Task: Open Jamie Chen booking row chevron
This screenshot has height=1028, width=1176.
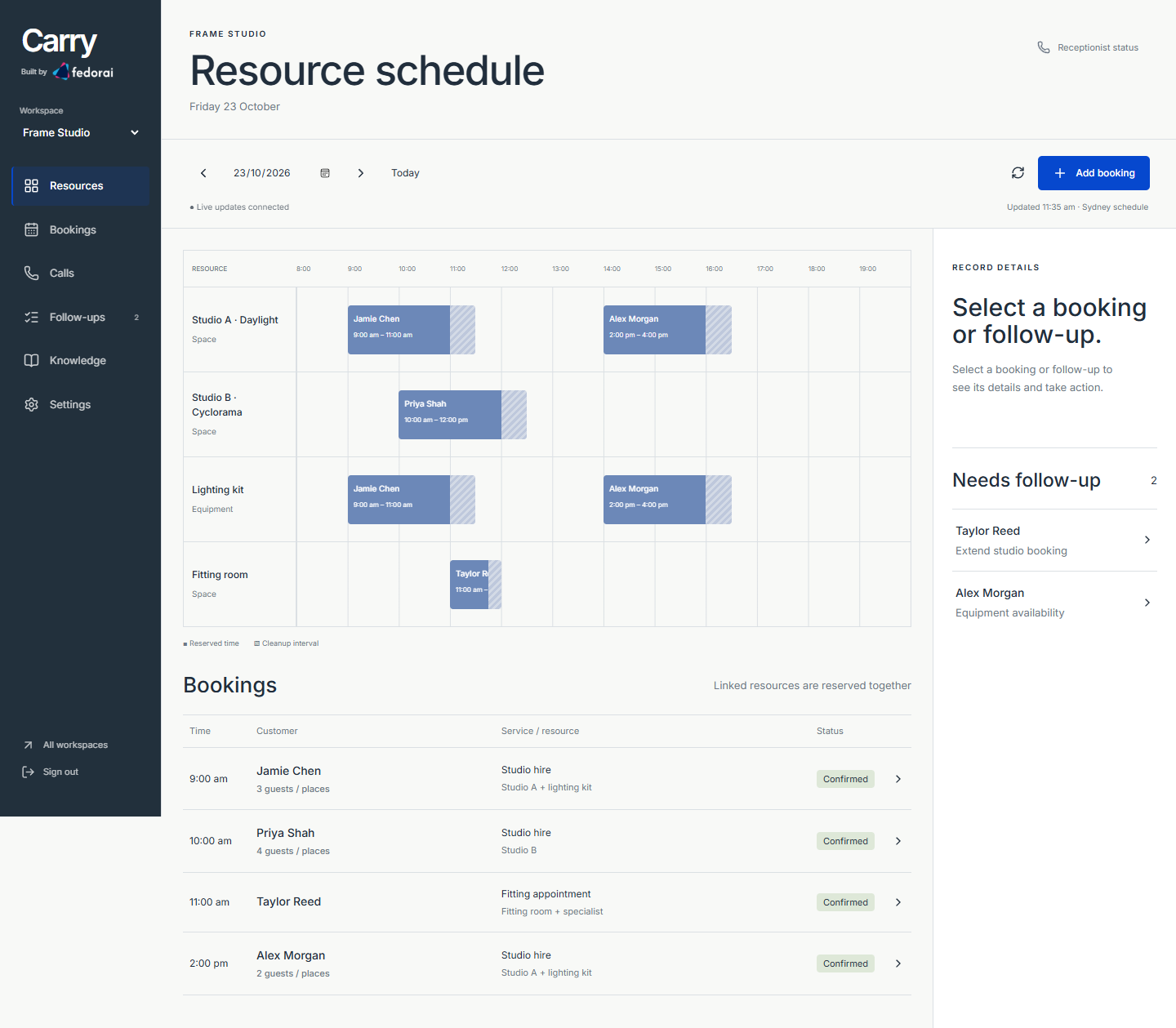Action: tap(898, 779)
